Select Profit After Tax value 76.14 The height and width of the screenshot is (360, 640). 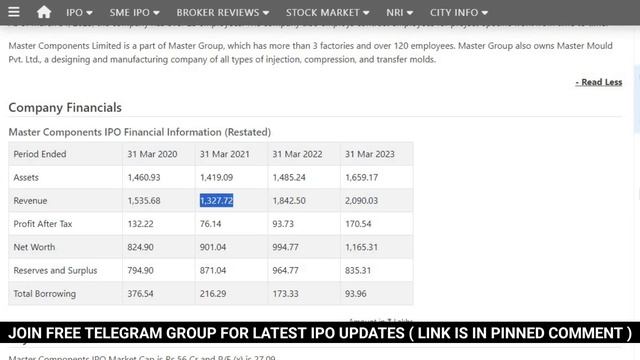pos(211,224)
